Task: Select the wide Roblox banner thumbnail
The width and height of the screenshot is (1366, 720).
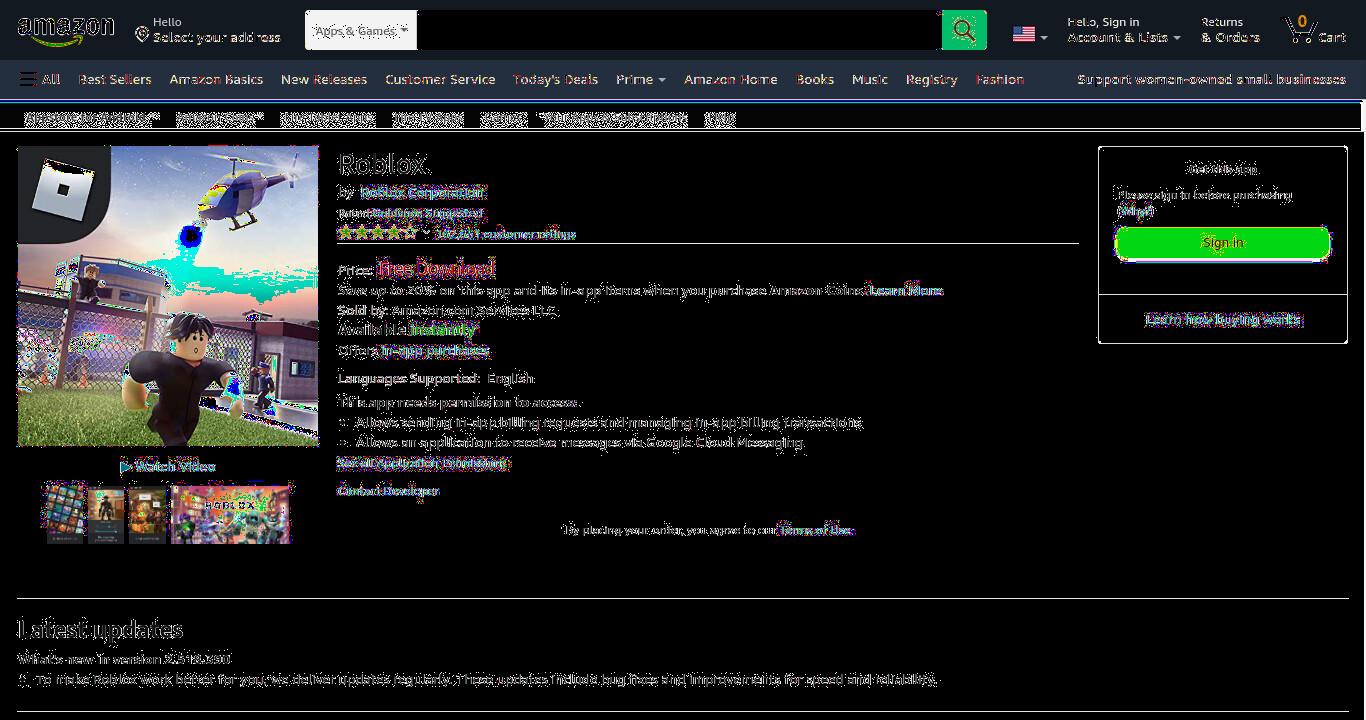Action: (x=231, y=514)
